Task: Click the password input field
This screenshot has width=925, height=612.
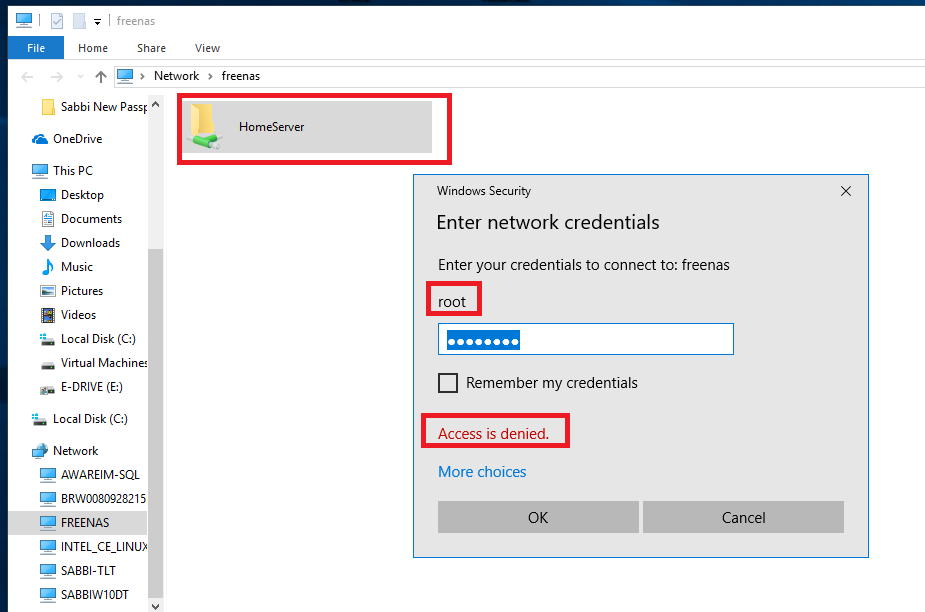Action: [586, 339]
